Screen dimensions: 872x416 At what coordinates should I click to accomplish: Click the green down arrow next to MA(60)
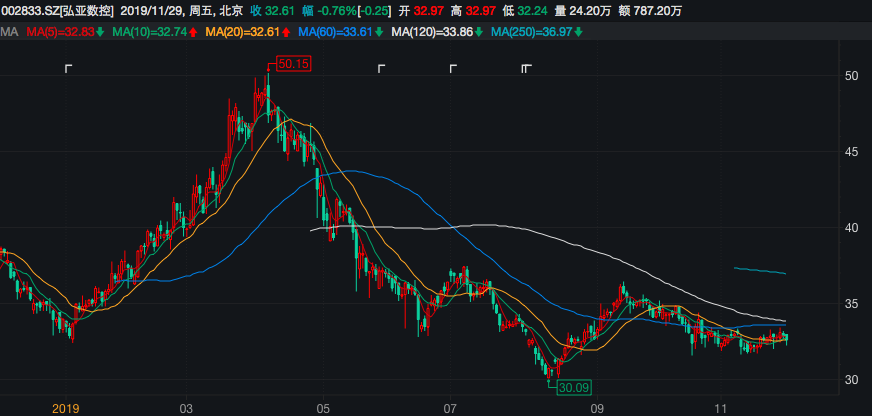tap(379, 32)
